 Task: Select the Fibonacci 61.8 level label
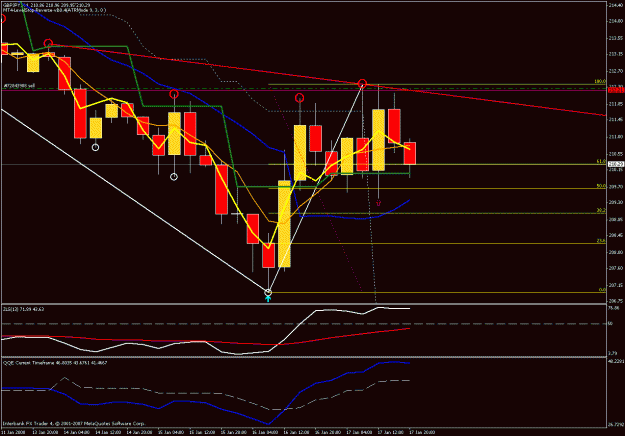tap(601, 161)
